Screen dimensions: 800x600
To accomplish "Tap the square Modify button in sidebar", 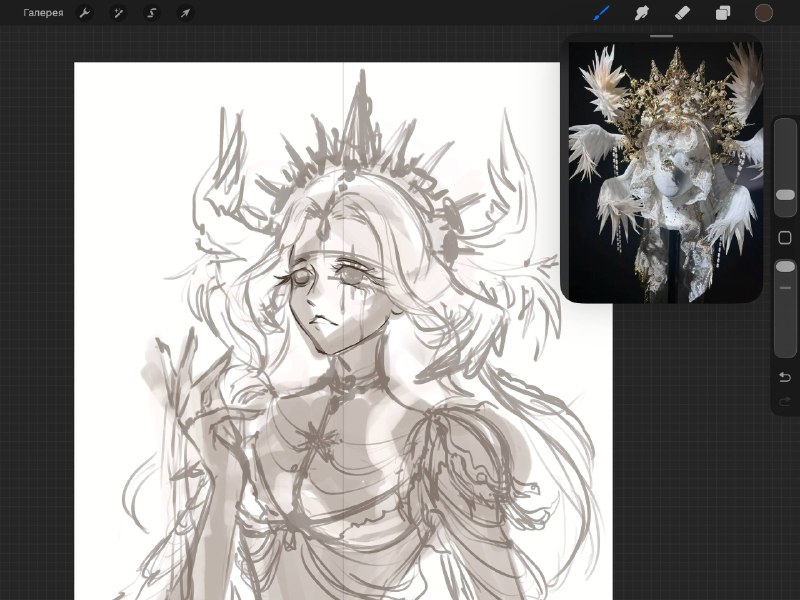I will (x=785, y=238).
